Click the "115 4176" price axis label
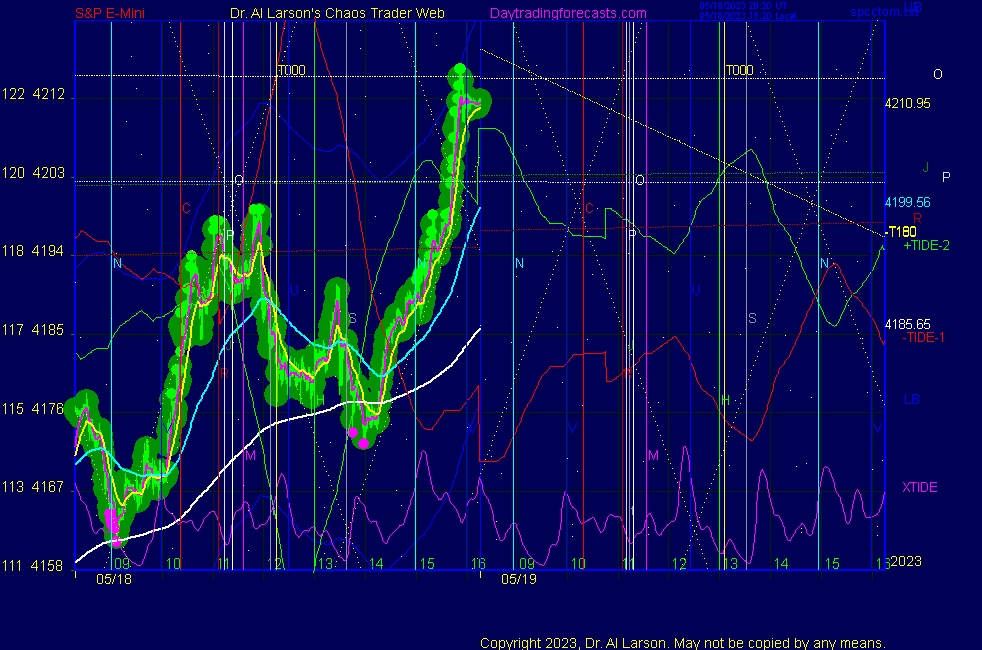Image resolution: width=982 pixels, height=650 pixels. 33,409
